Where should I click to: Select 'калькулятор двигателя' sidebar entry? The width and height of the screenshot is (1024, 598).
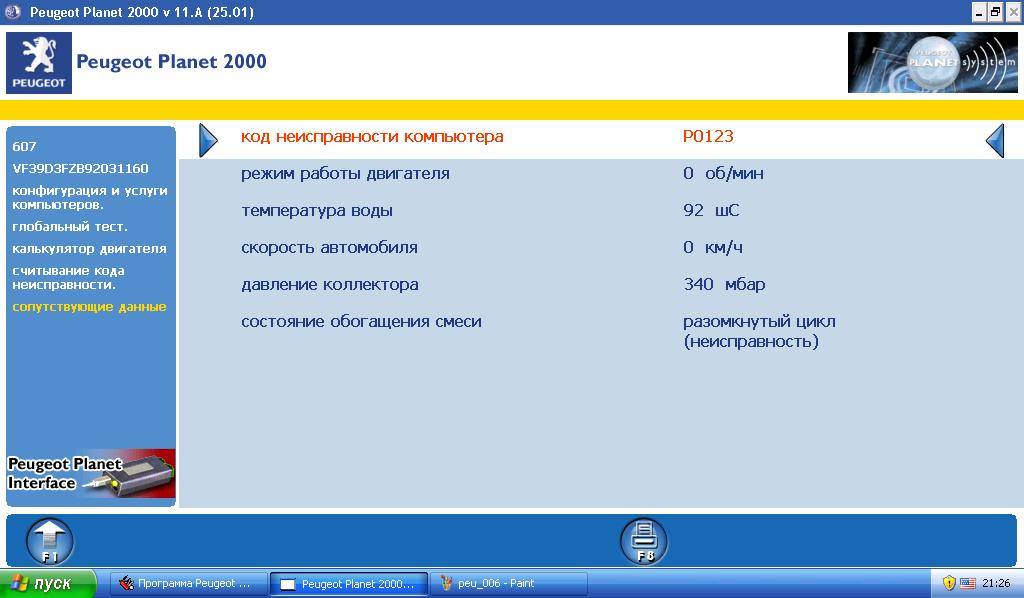pos(89,248)
